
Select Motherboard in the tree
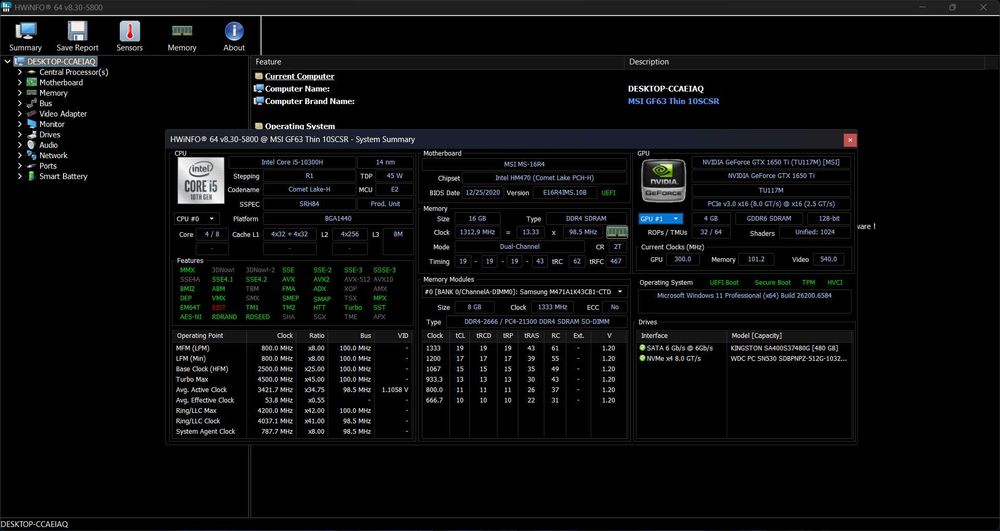click(60, 82)
